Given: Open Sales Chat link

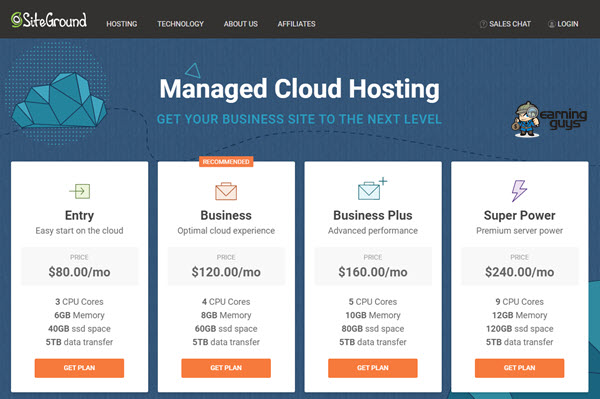Looking at the screenshot, I should 510,24.
